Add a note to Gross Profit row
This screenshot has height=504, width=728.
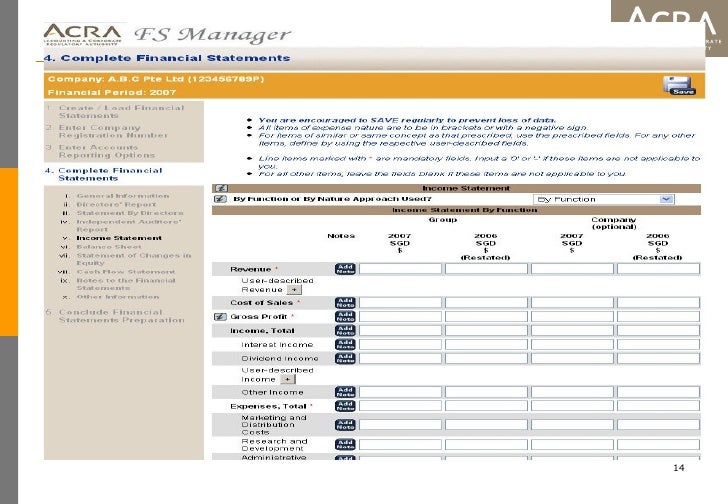345,317
